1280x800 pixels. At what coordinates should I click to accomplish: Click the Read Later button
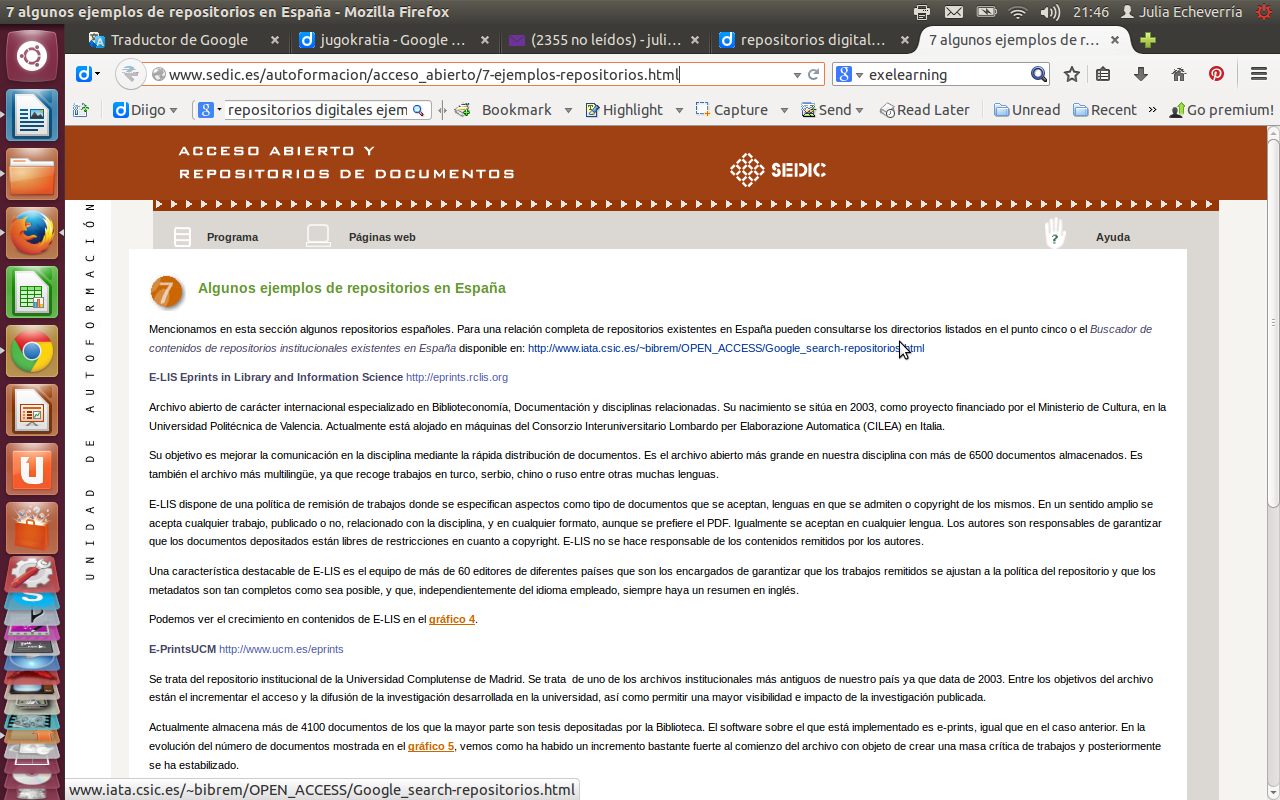coord(924,110)
